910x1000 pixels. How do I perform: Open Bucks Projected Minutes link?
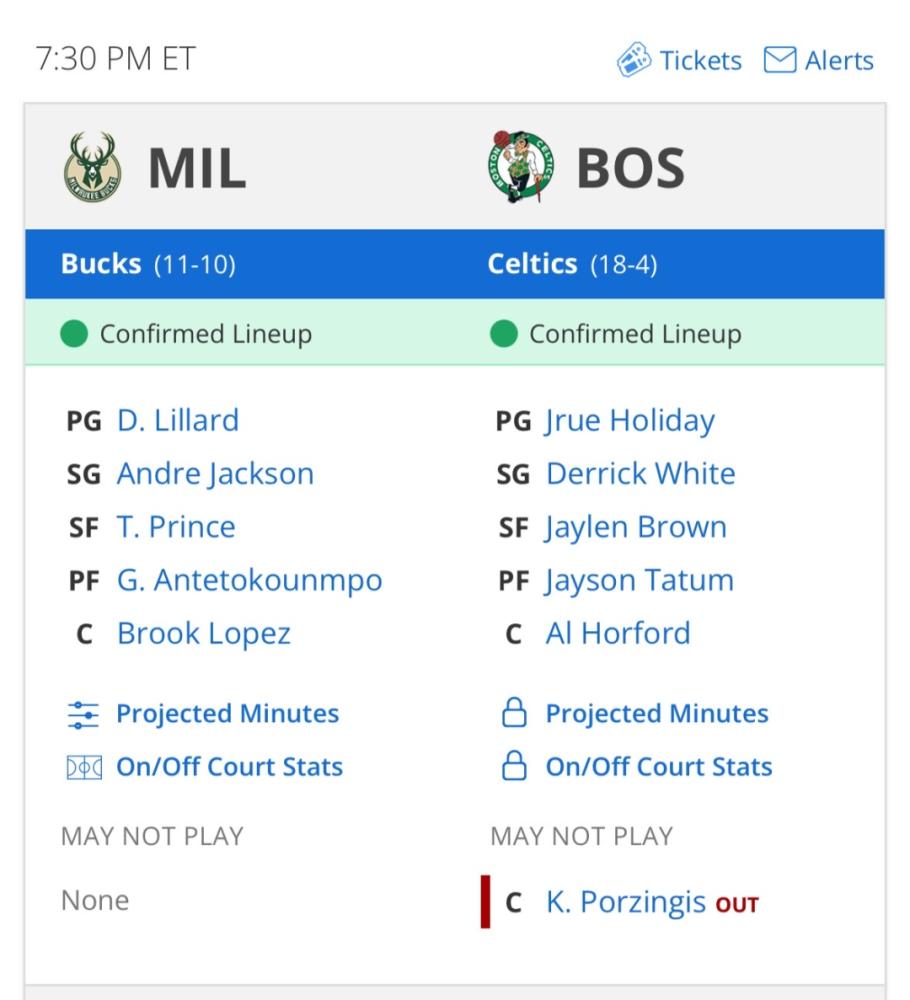pyautogui.click(x=227, y=714)
